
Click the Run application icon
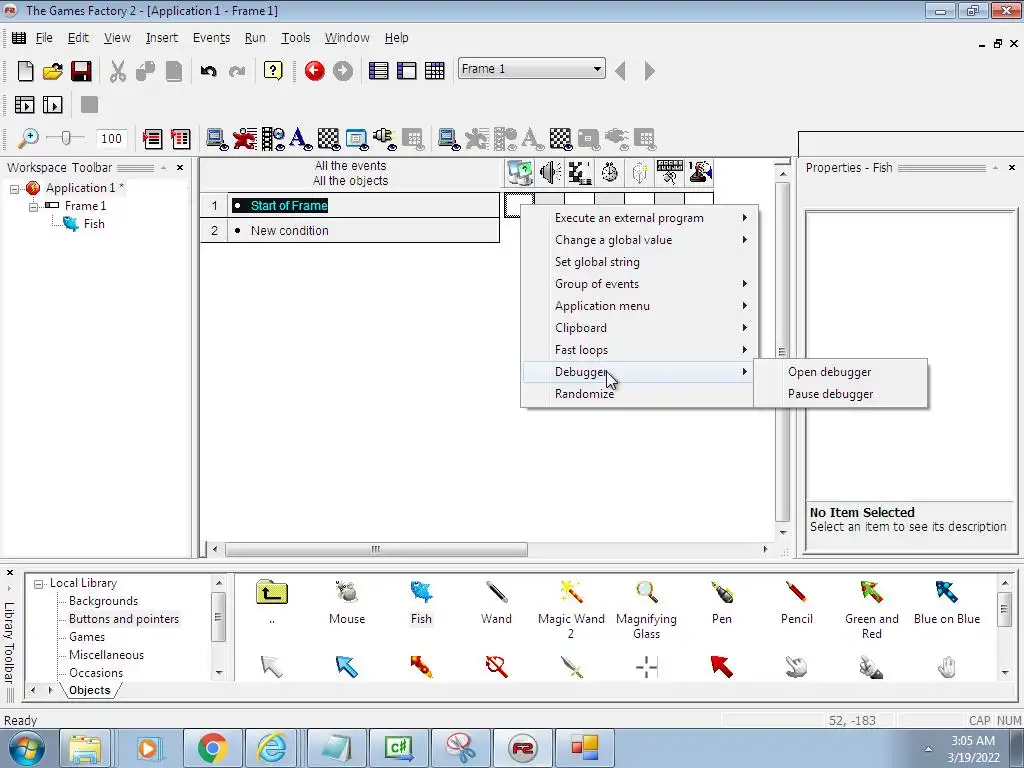tap(24, 104)
